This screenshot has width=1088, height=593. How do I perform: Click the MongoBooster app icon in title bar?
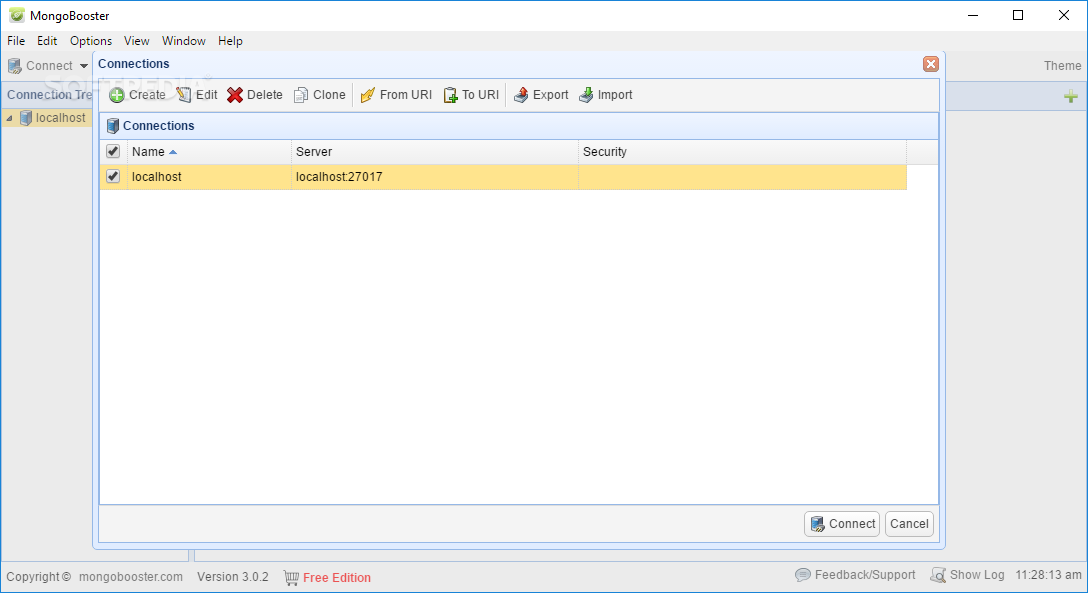coord(17,15)
